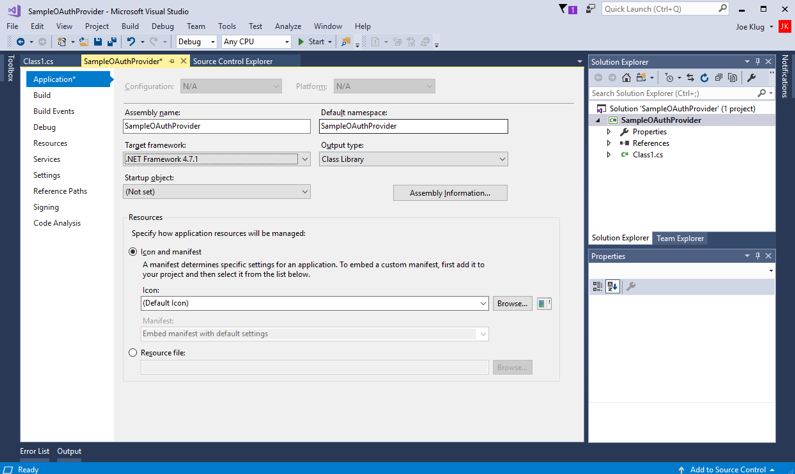This screenshot has width=795, height=474.
Task: Click the Navigate Backward toolbar arrow
Action: (x=20, y=42)
